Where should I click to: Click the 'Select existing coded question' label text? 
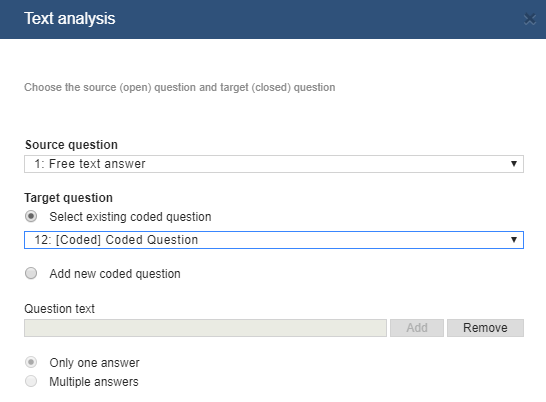[x=130, y=217]
